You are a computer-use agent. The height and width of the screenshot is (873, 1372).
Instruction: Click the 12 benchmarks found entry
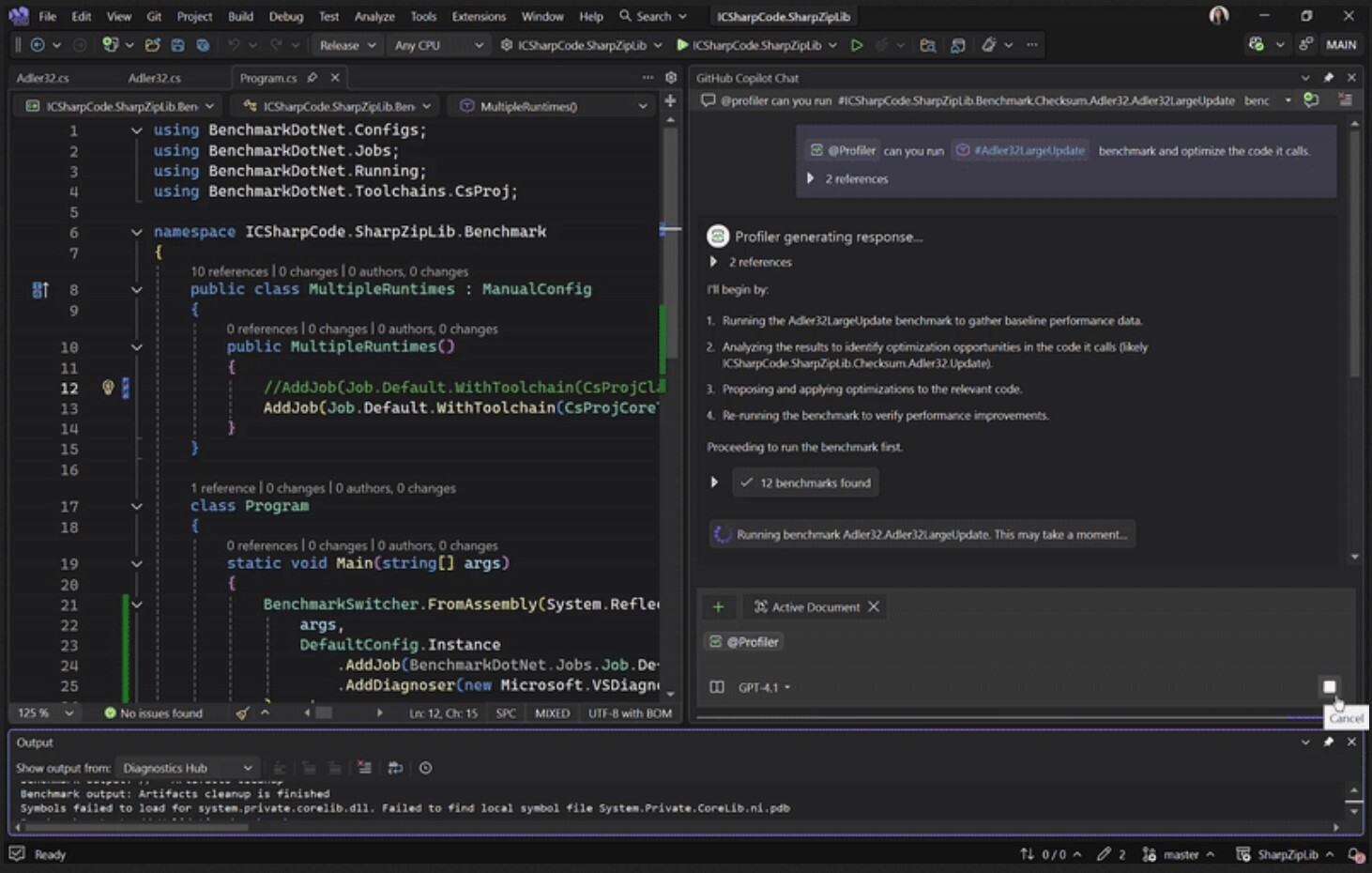(x=804, y=482)
